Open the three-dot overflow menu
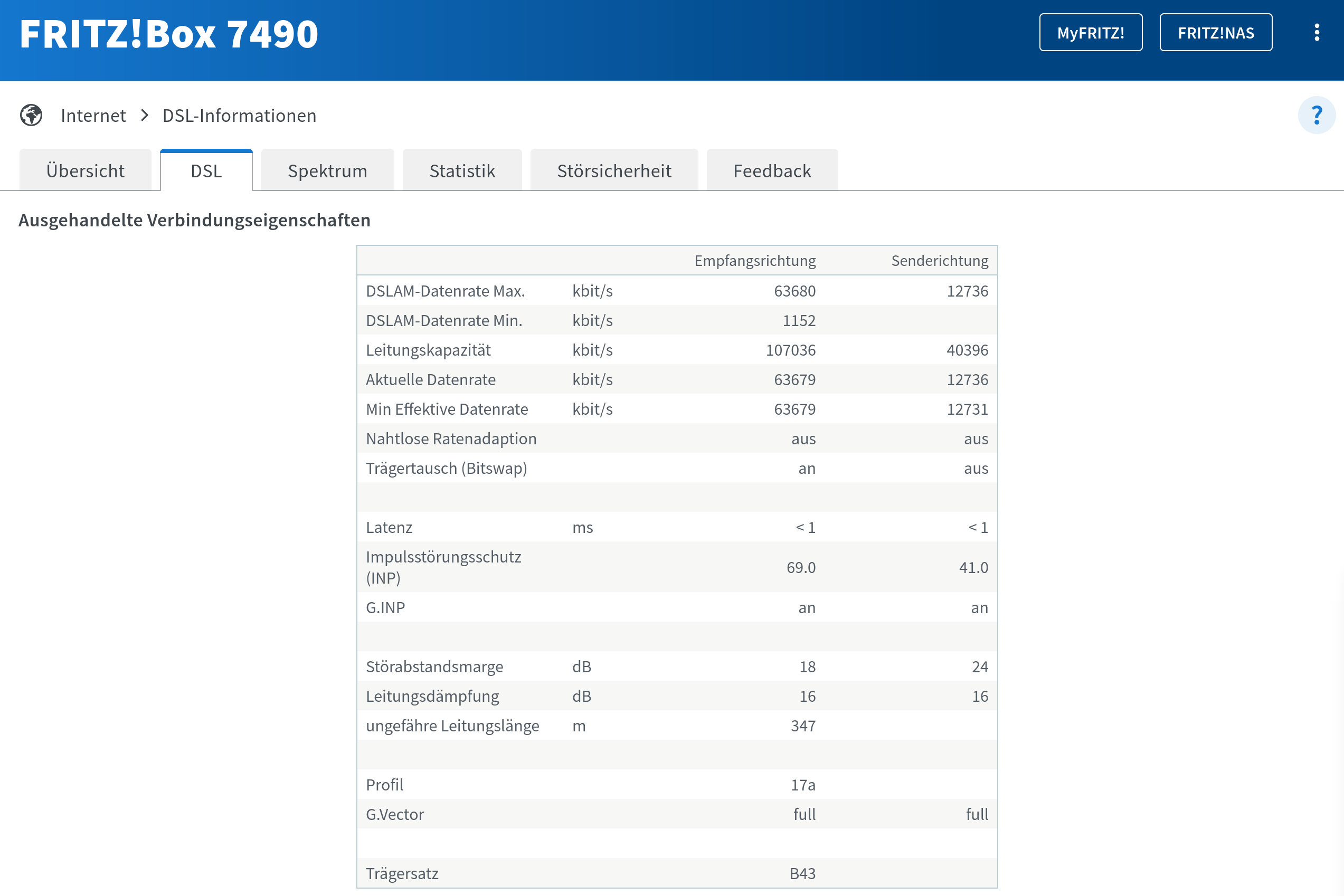 point(1317,33)
